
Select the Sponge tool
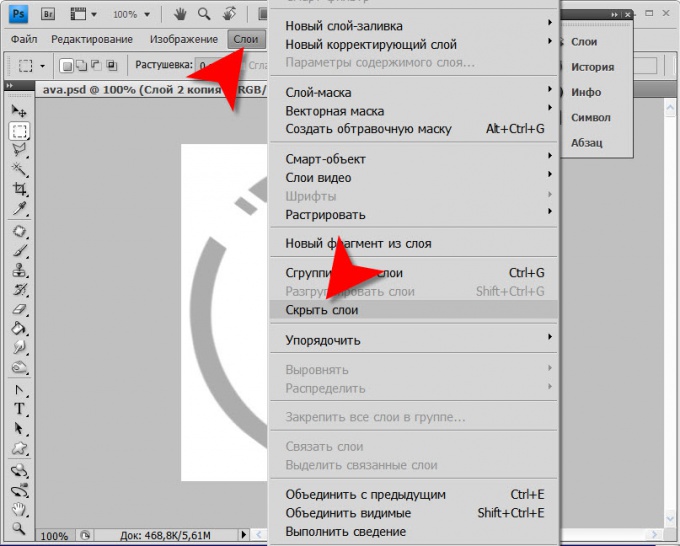[19, 368]
